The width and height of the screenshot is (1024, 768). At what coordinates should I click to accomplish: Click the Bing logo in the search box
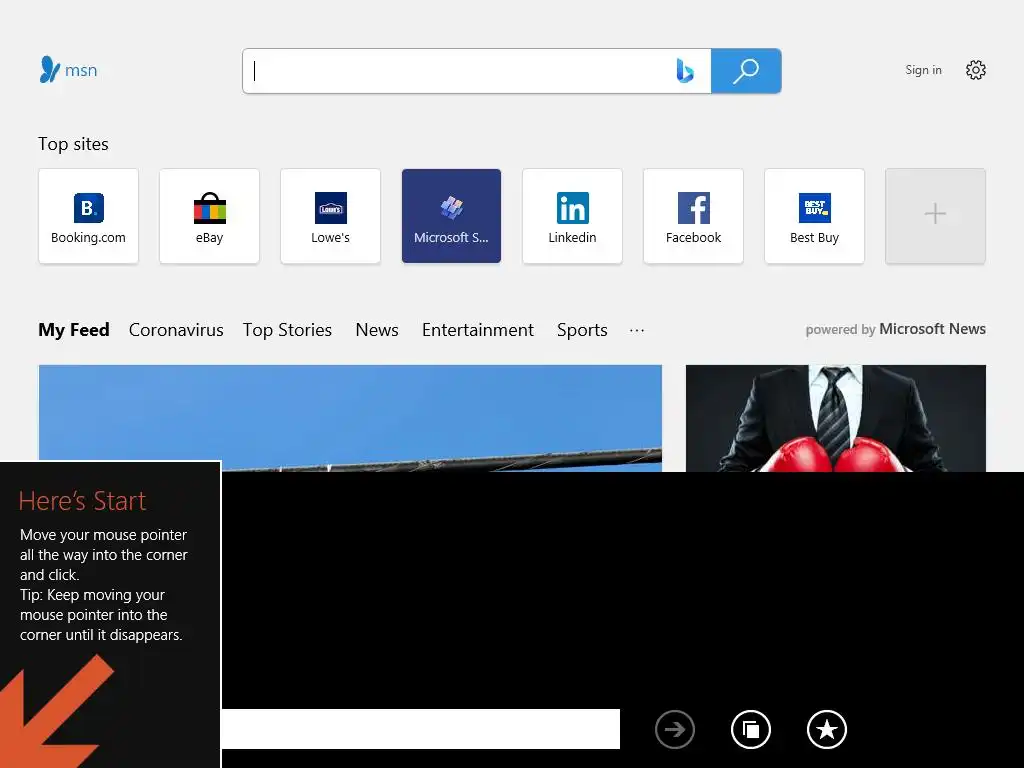pyautogui.click(x=684, y=71)
